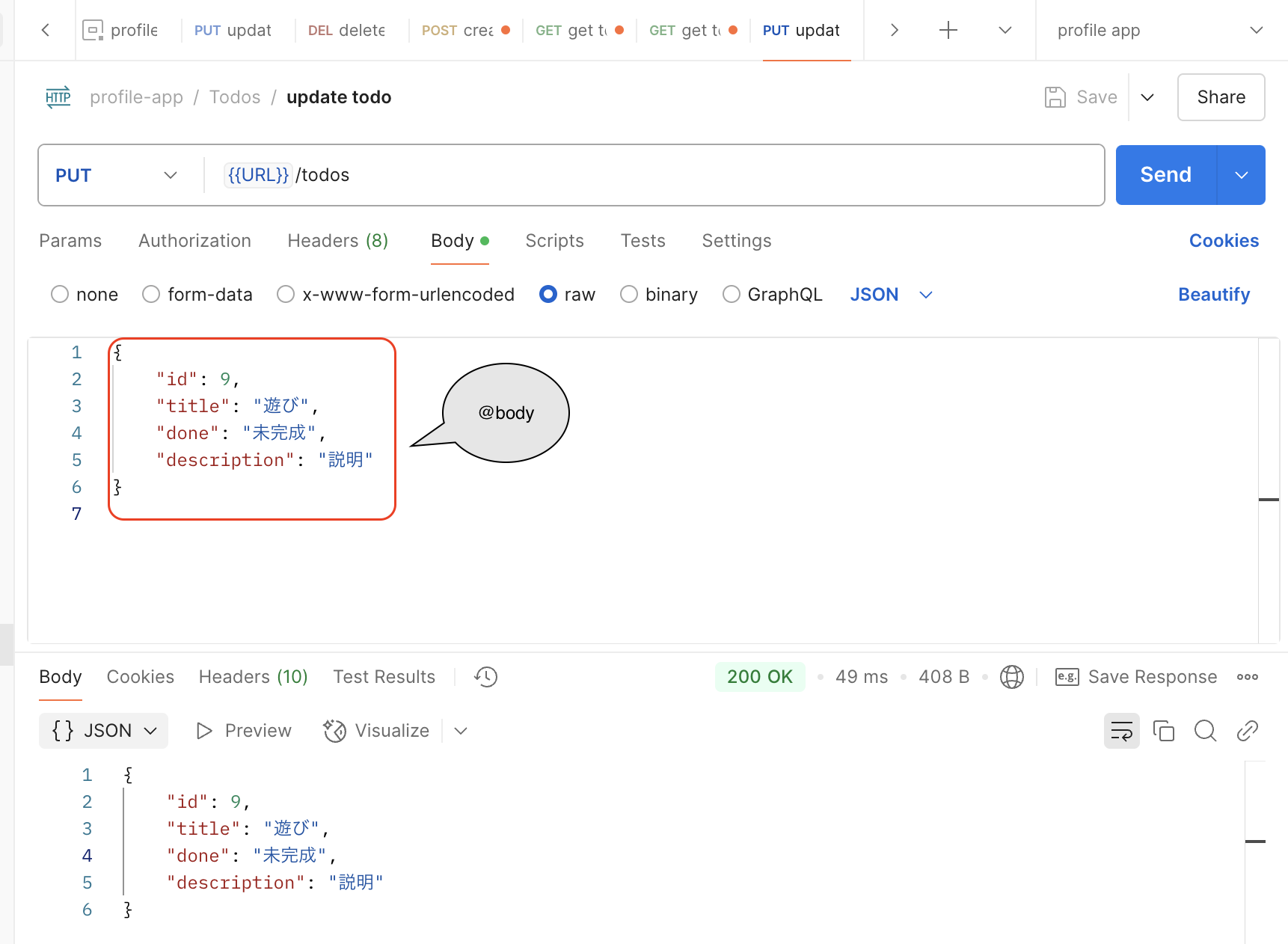Click Save Response
Screen dimensions: 1288x944
(x=1153, y=677)
